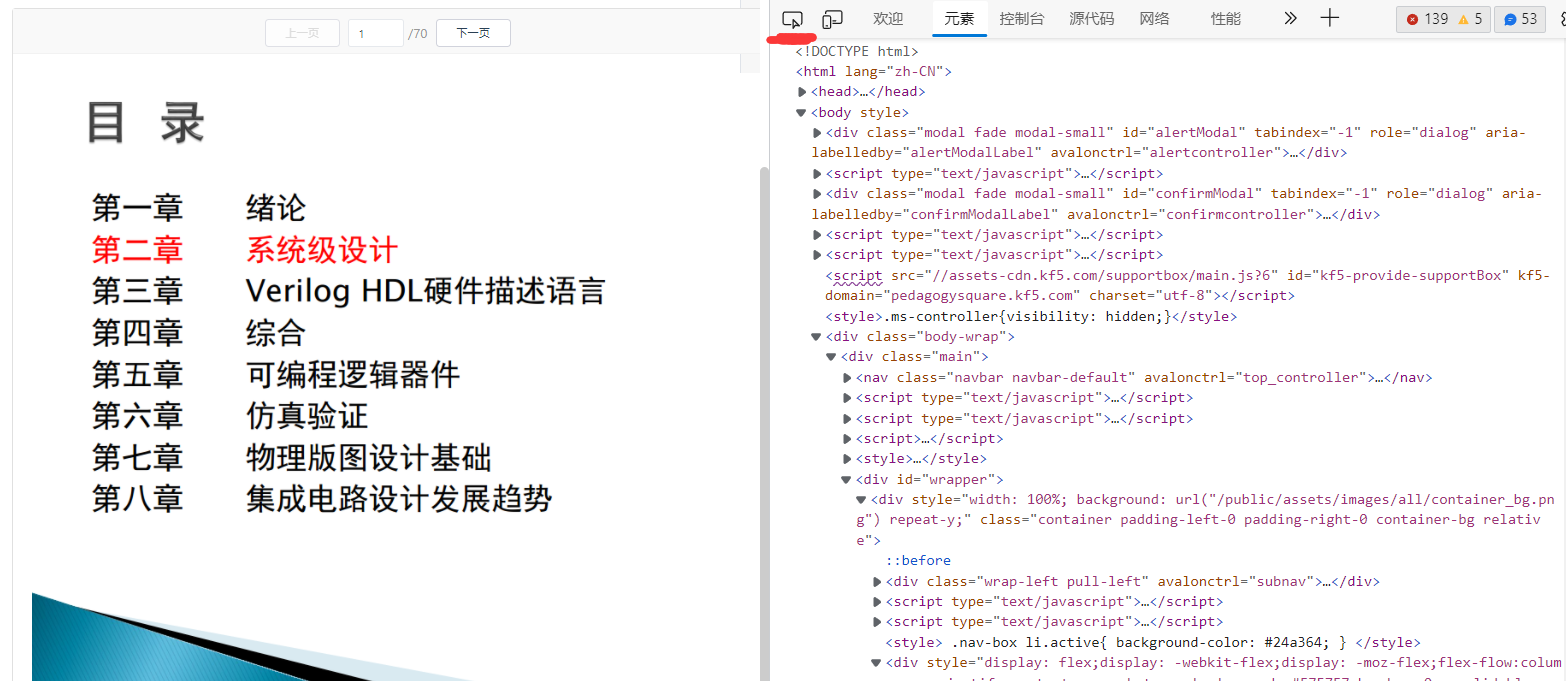Open the 性能 tab
Screen dimensions: 1566x681
[1225, 18]
